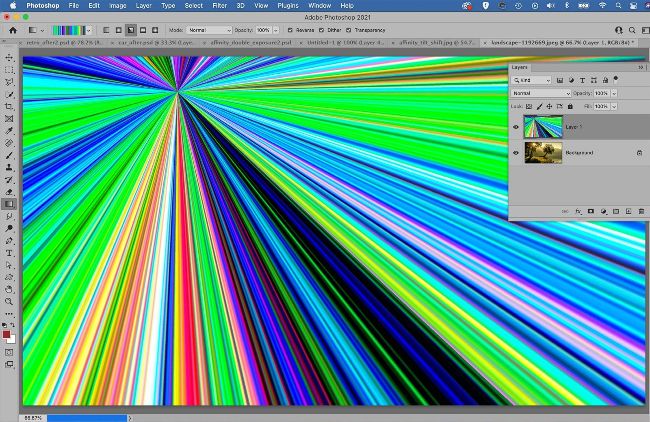650x422 pixels.
Task: Click the red foreground color swatch
Action: [x=6, y=335]
